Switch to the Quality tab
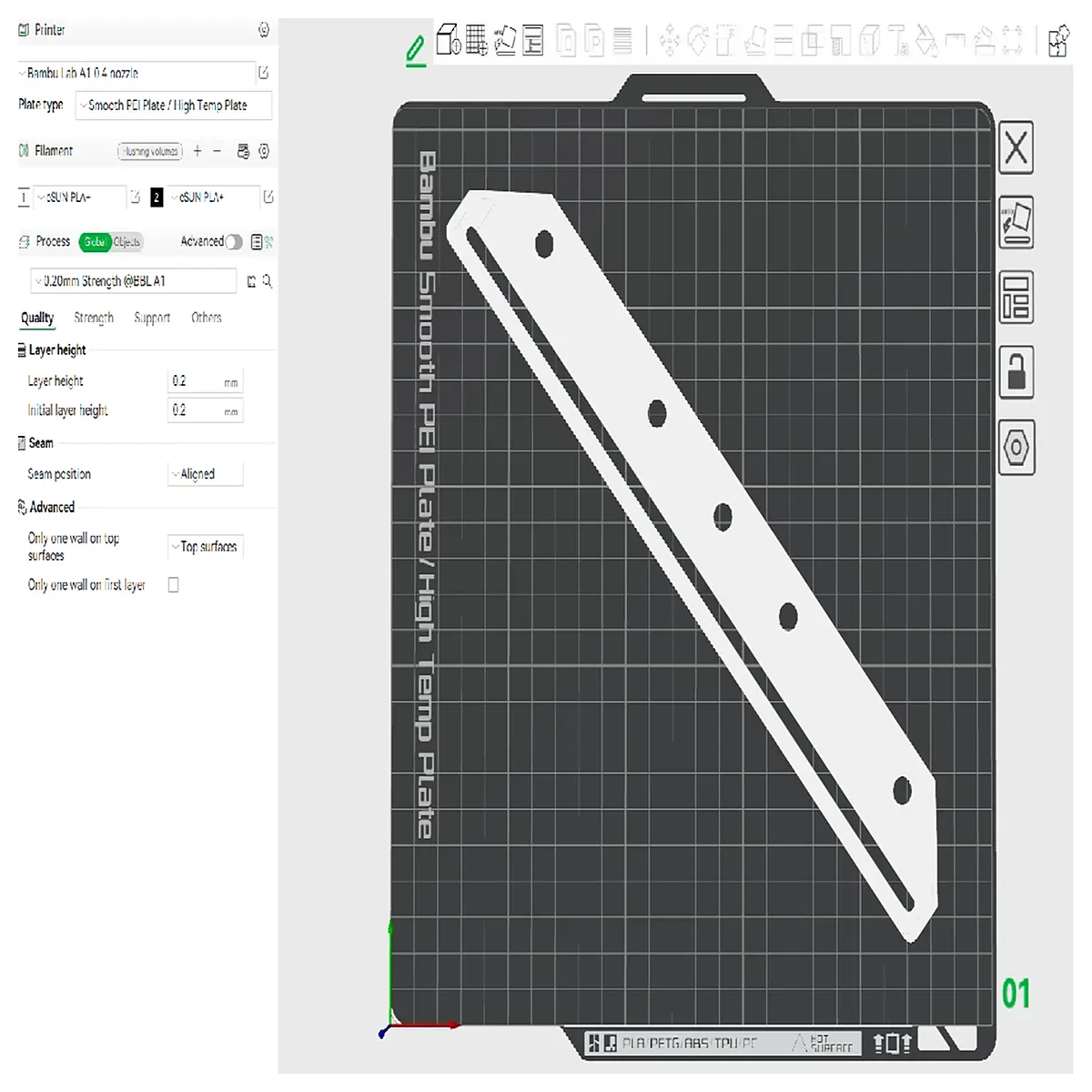The height and width of the screenshot is (1092, 1092). pos(37,318)
